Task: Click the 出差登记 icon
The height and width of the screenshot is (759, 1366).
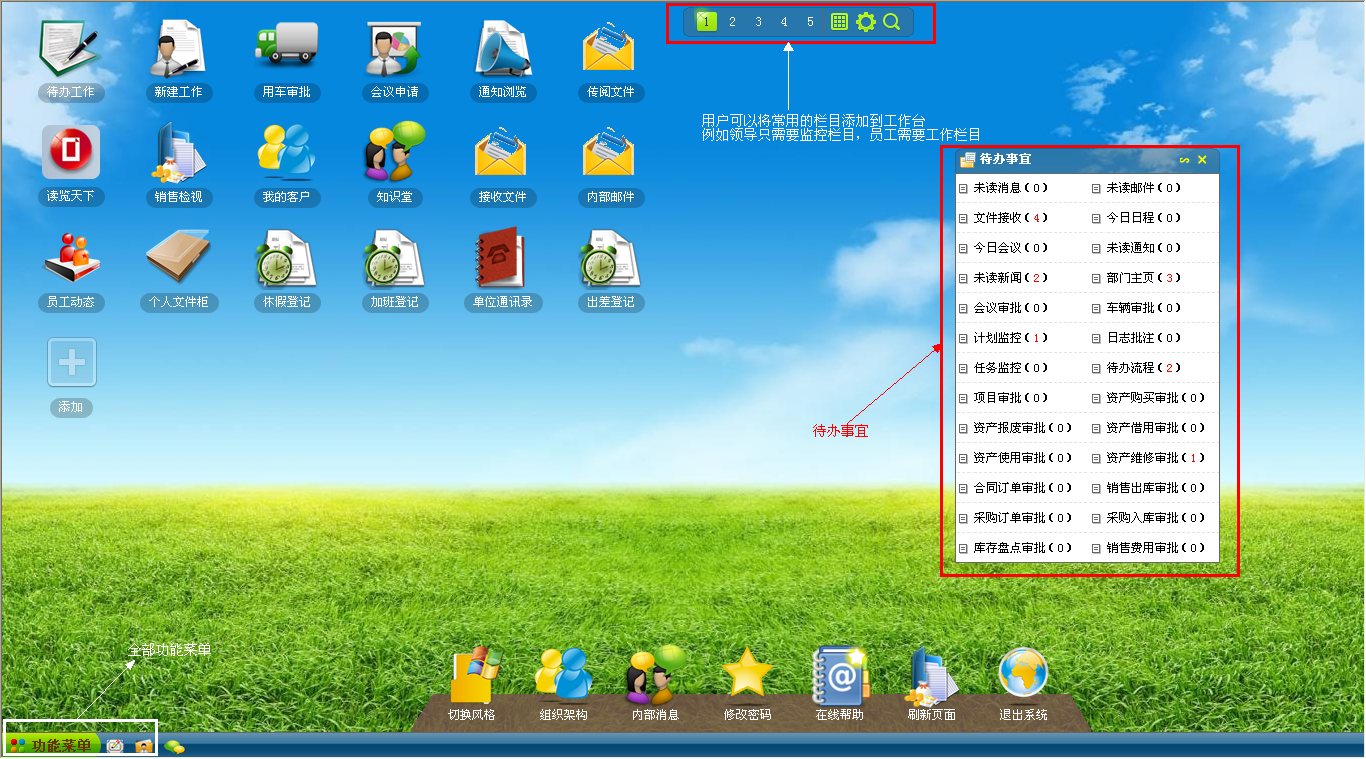Action: click(x=610, y=257)
